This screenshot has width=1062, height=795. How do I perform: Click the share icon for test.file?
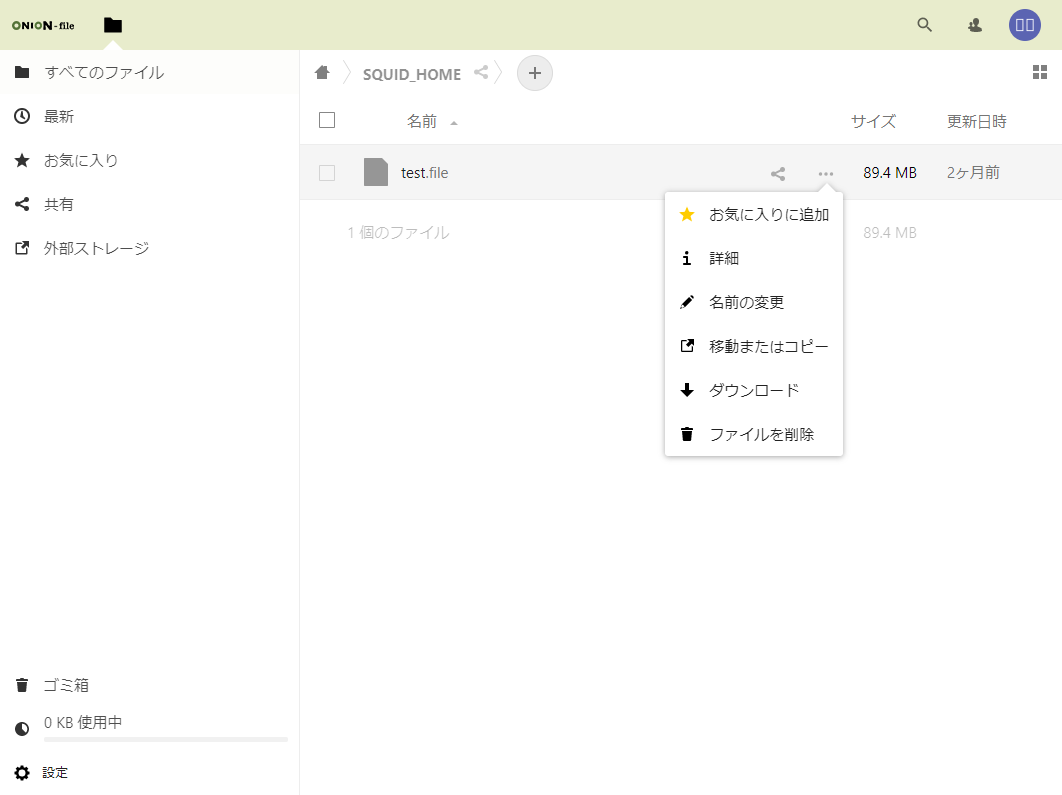[x=778, y=173]
